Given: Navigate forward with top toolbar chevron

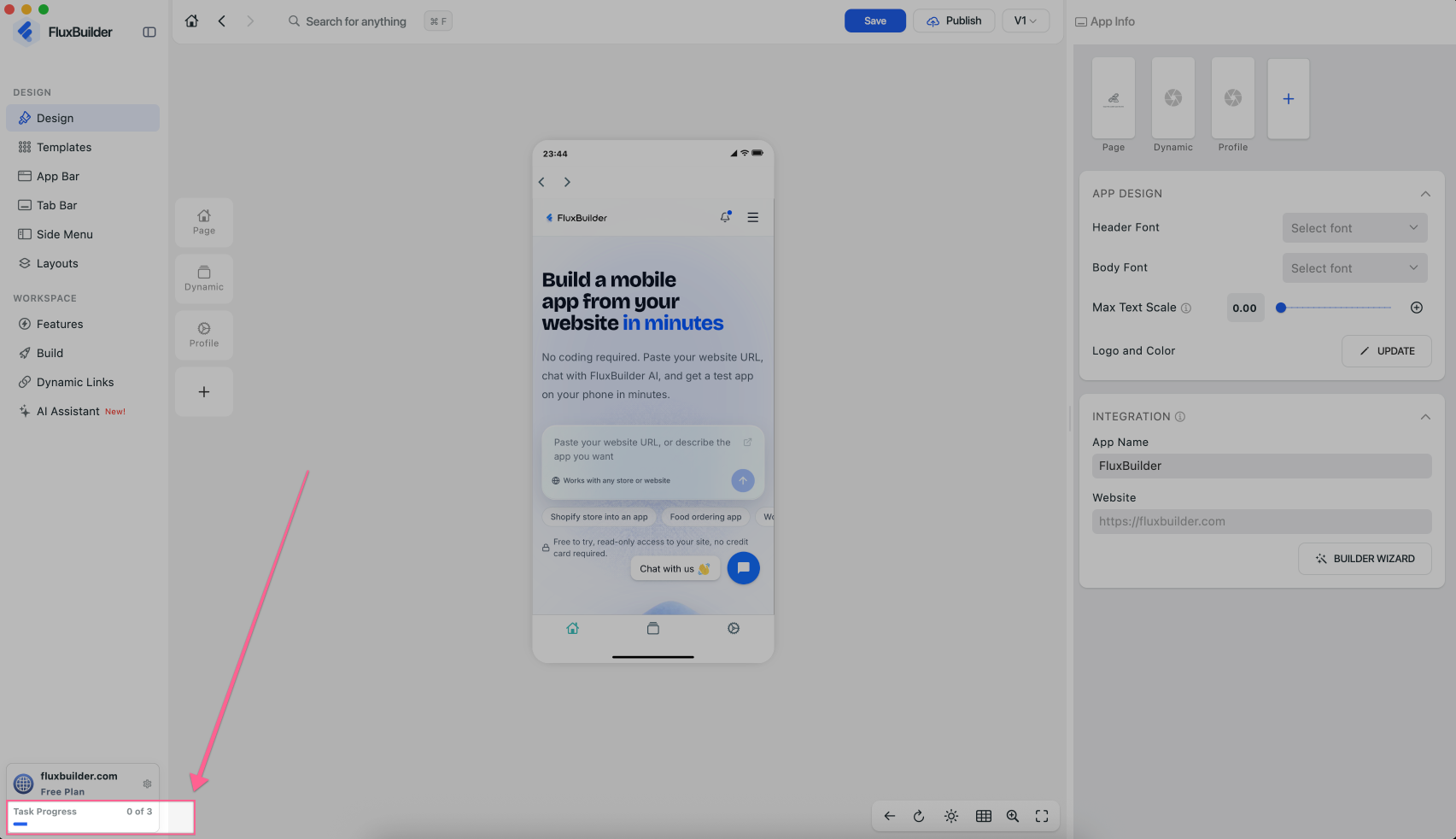Looking at the screenshot, I should (250, 21).
